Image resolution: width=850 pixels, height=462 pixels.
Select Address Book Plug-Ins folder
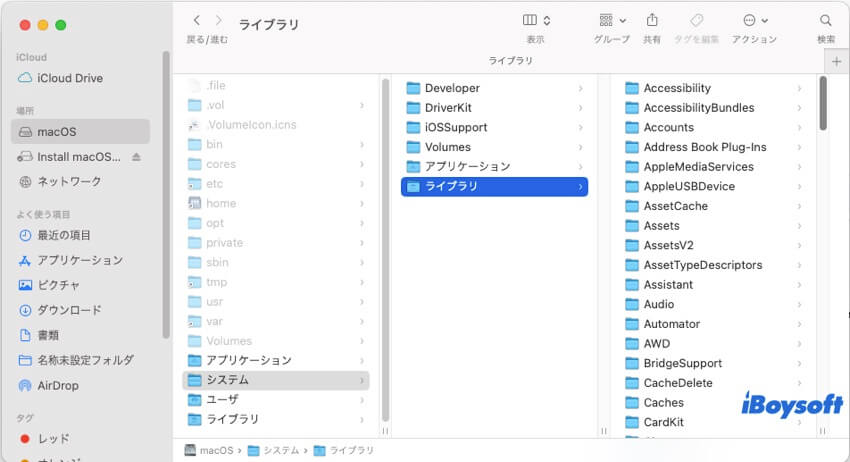(713, 147)
